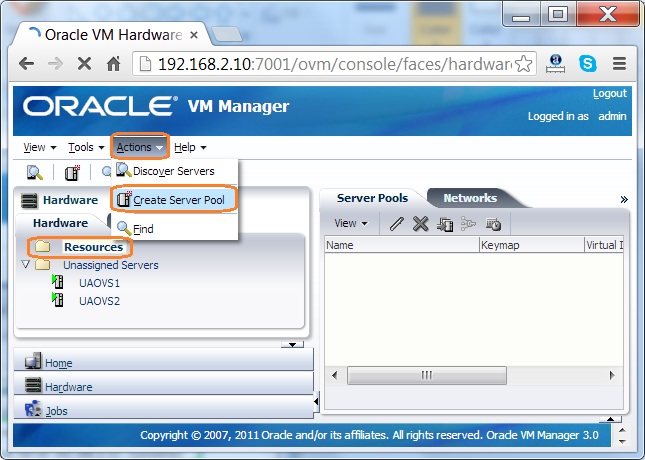Click the up arrow collapse handle below table
The image size is (645, 460).
pyautogui.click(x=610, y=419)
